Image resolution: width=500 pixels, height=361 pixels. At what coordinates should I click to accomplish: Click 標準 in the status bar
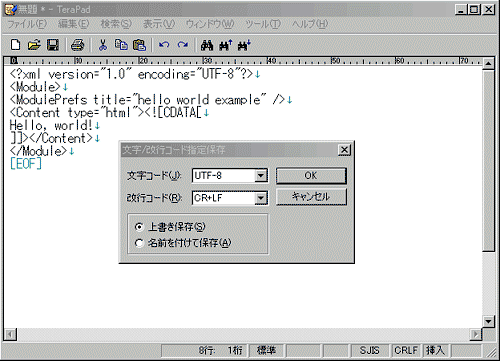[266, 350]
